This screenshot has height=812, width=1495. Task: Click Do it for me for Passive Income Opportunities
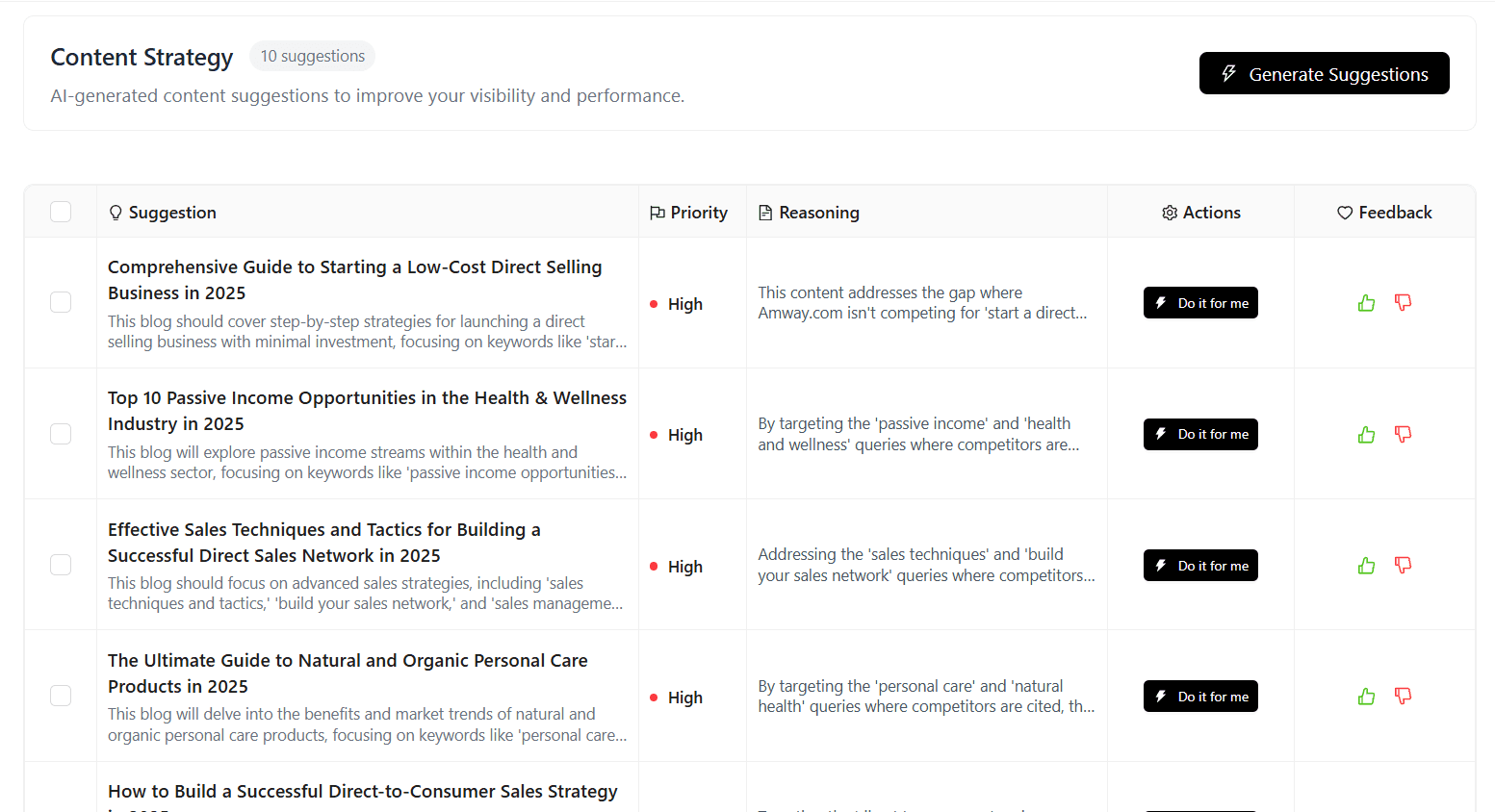(x=1200, y=434)
